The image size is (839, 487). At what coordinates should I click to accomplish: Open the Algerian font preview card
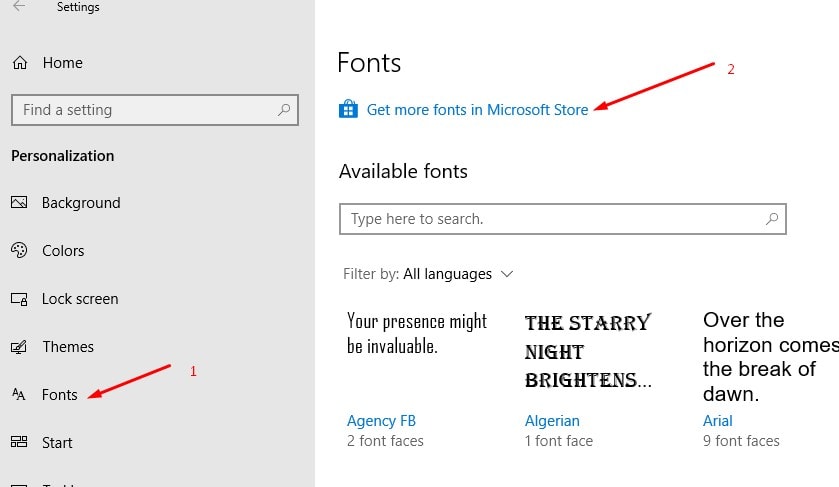click(x=588, y=351)
